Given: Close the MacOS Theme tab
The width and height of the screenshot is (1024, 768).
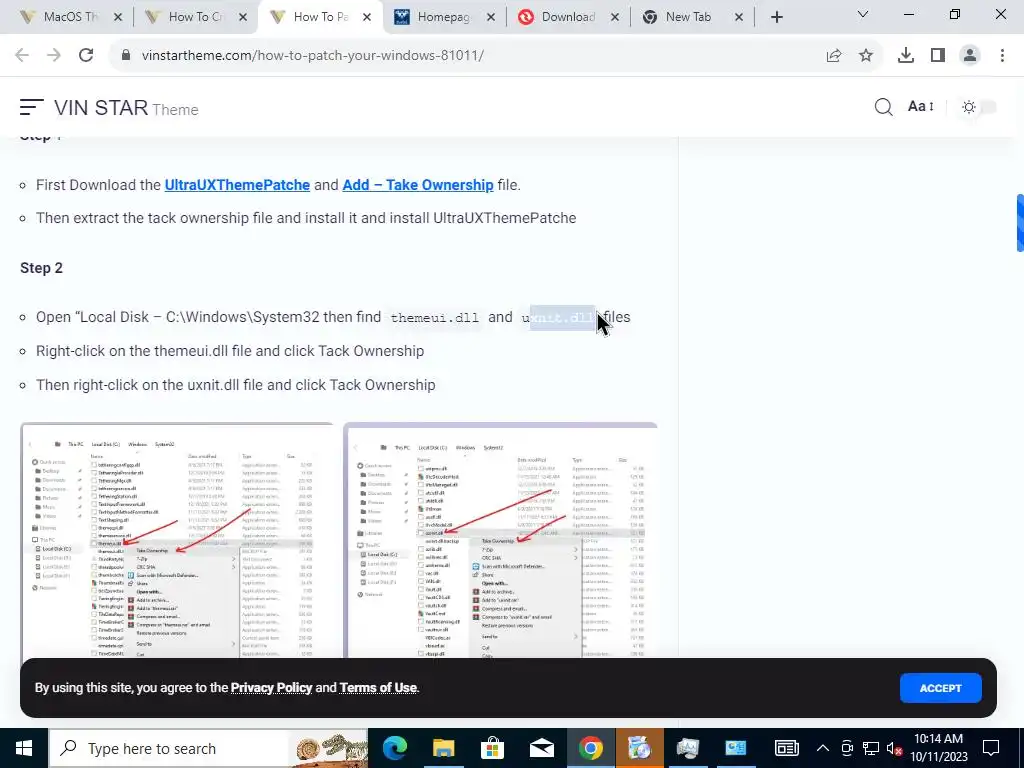Looking at the screenshot, I should click(x=118, y=18).
